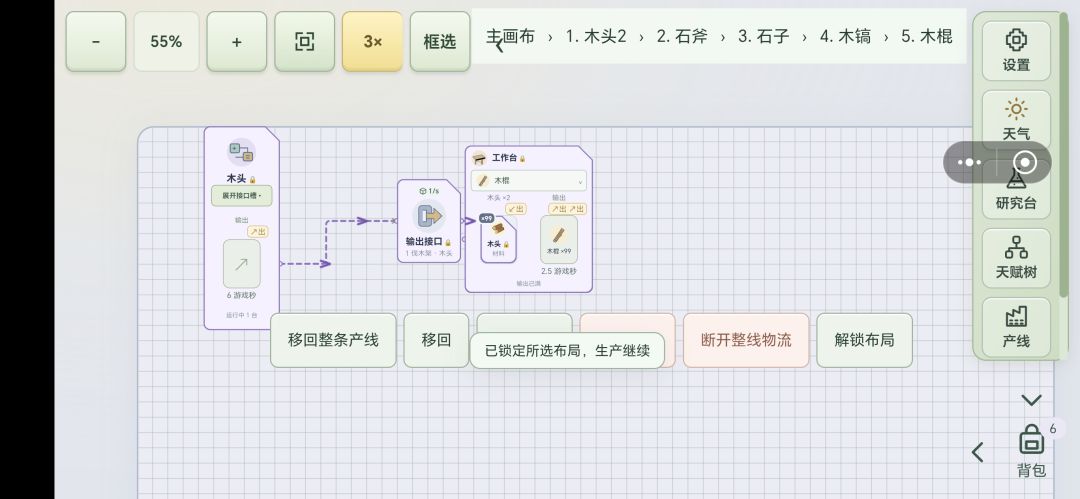Click 2.5 游戏秒 text on workbench

(x=559, y=272)
